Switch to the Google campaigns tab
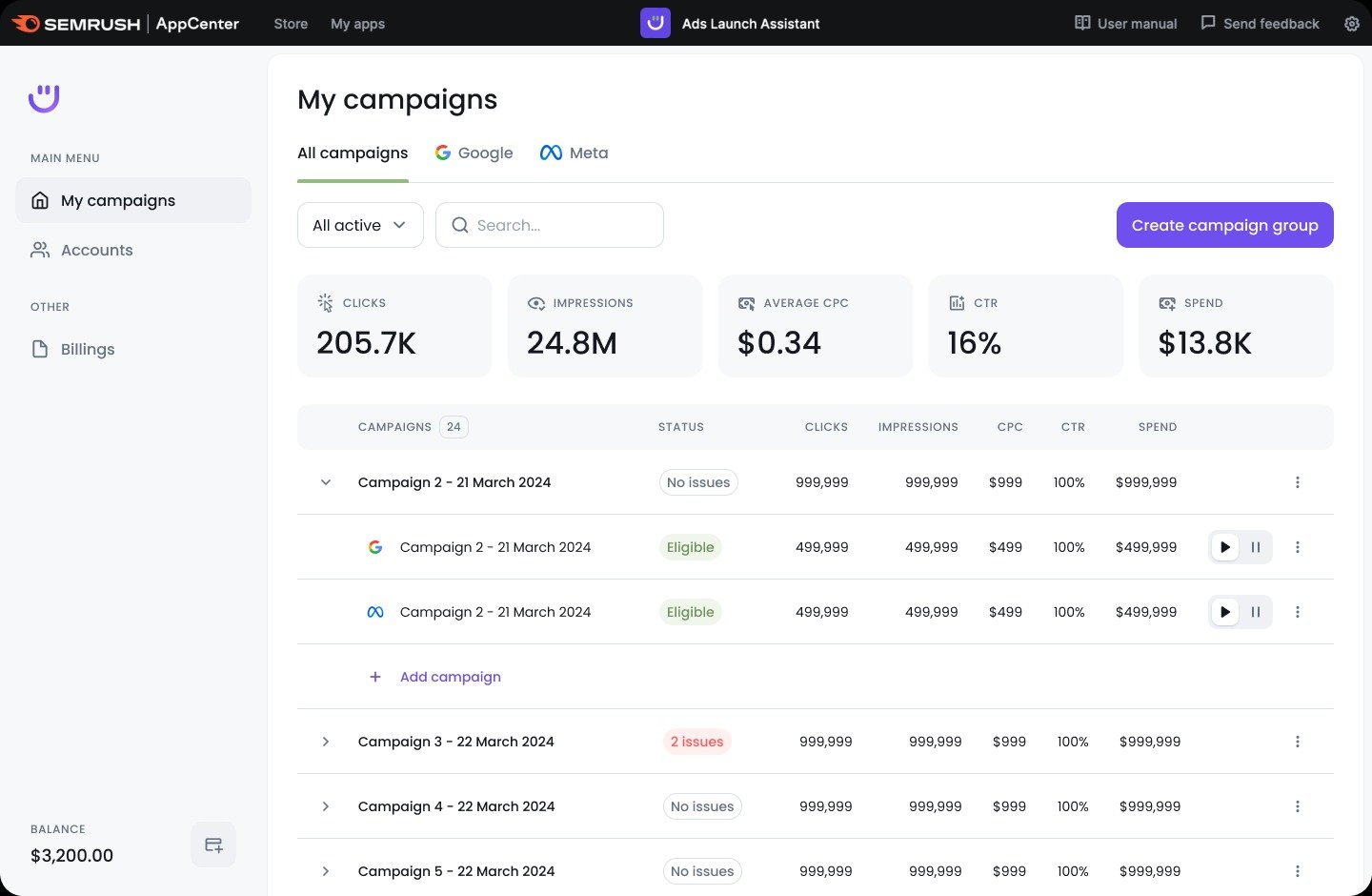This screenshot has height=896, width=1372. pos(474,153)
